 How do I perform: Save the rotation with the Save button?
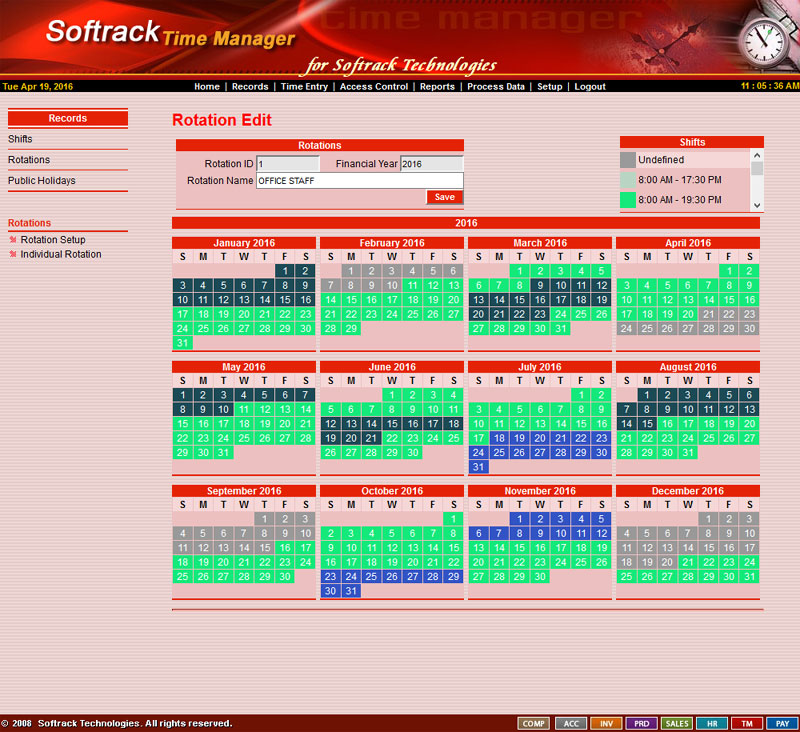click(x=444, y=197)
